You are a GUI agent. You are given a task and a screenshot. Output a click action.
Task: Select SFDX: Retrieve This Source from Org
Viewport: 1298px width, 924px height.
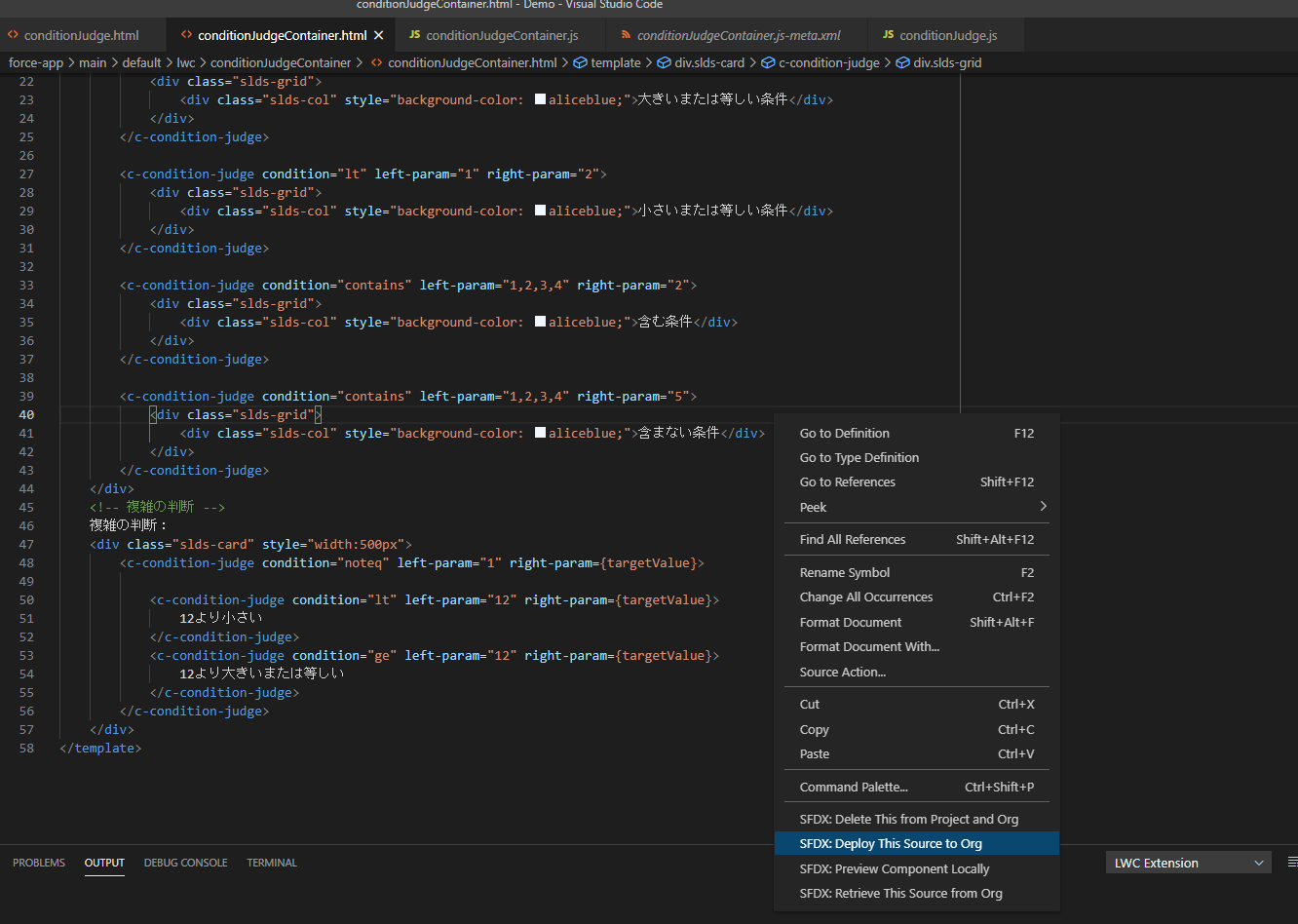pos(917,893)
